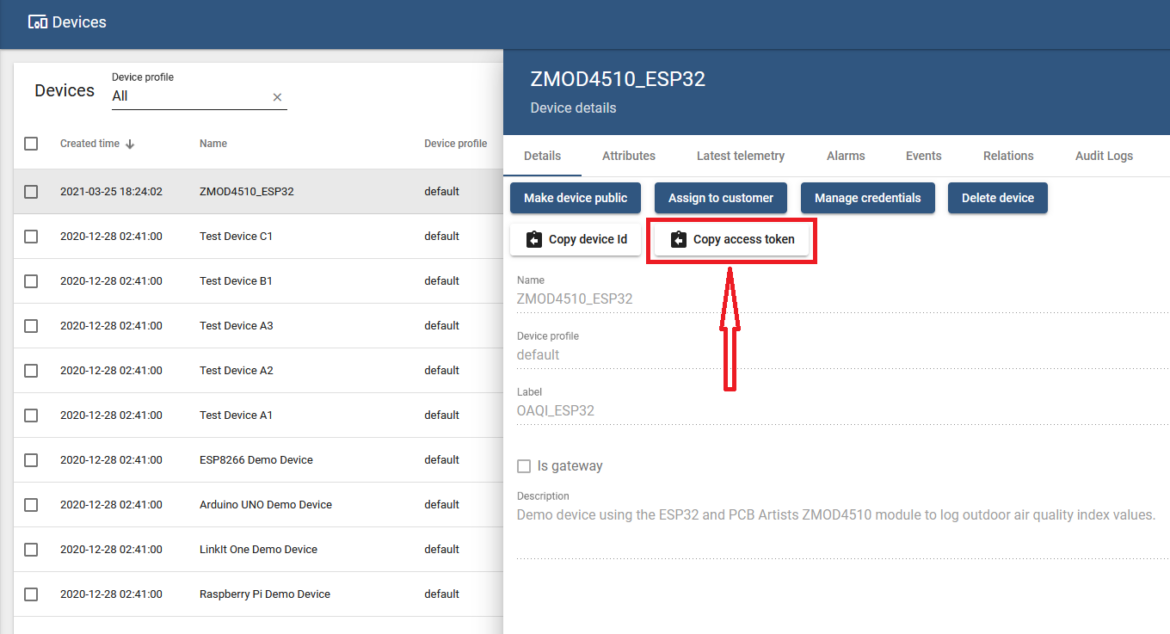Click clipboard icon on Copy access token
The width and height of the screenshot is (1170, 634).
click(x=679, y=240)
